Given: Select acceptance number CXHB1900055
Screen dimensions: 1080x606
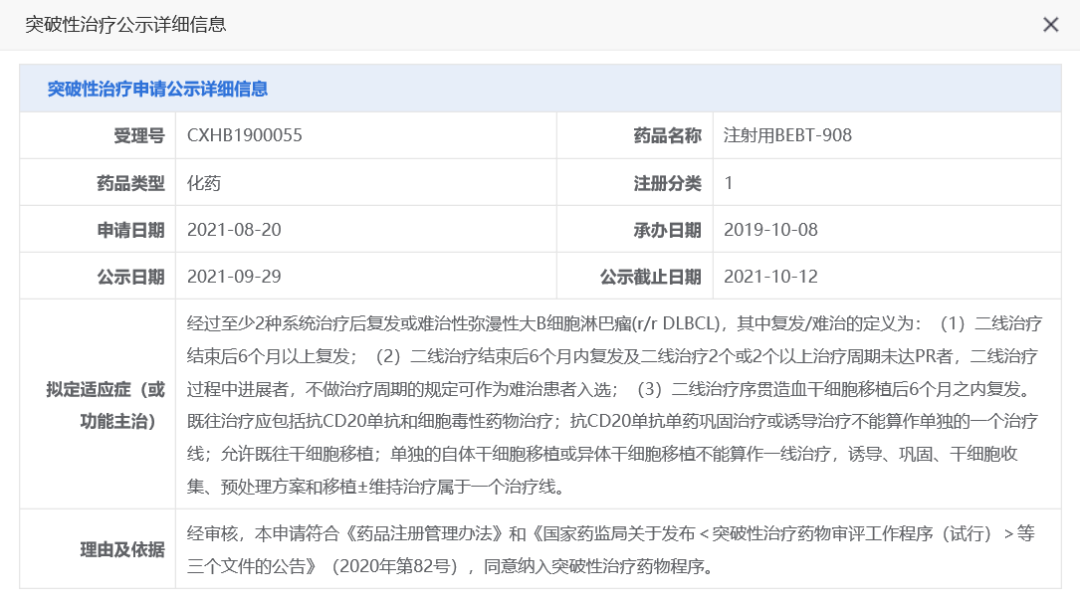Looking at the screenshot, I should pyautogui.click(x=244, y=135).
